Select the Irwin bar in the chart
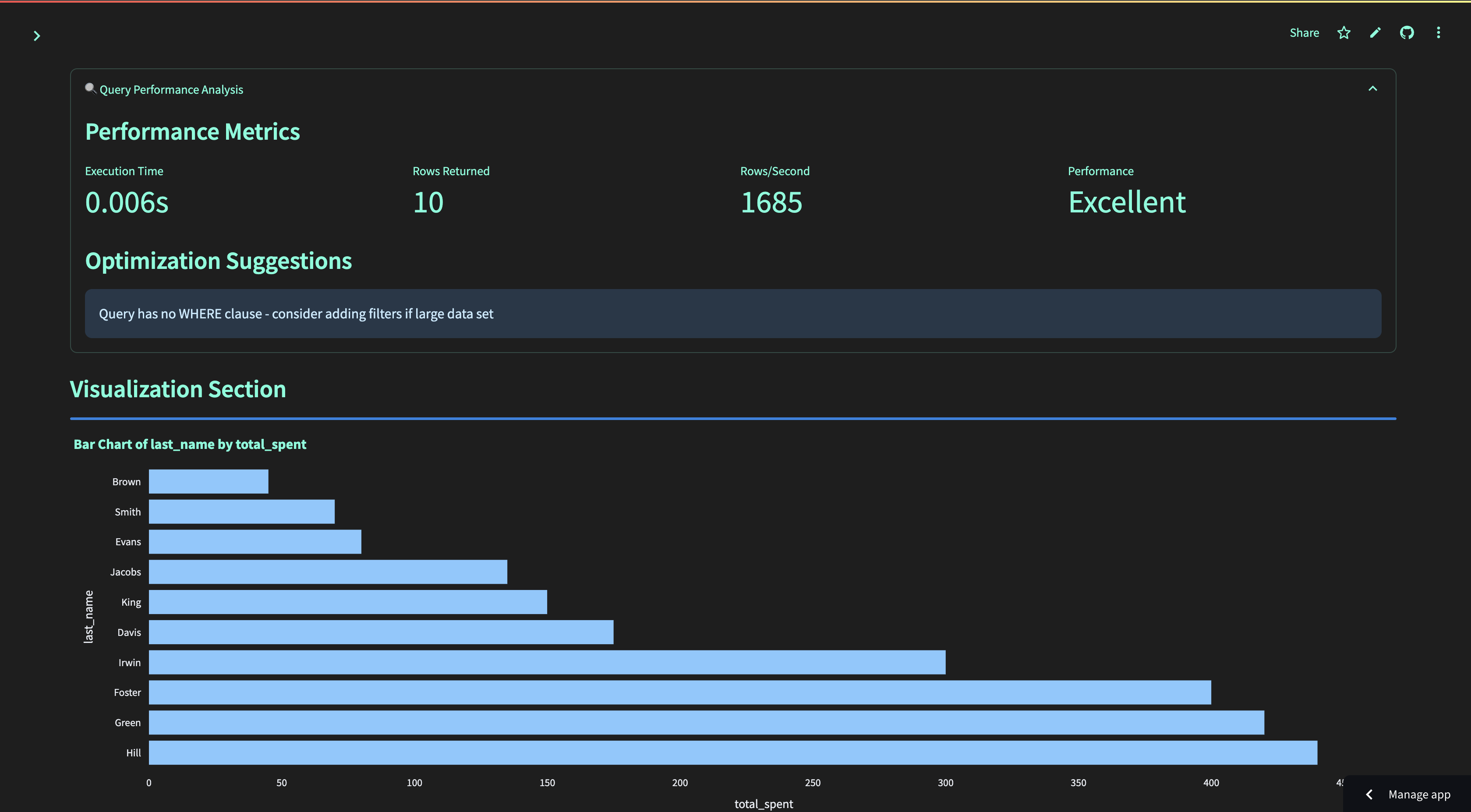This screenshot has height=812, width=1471. point(547,662)
